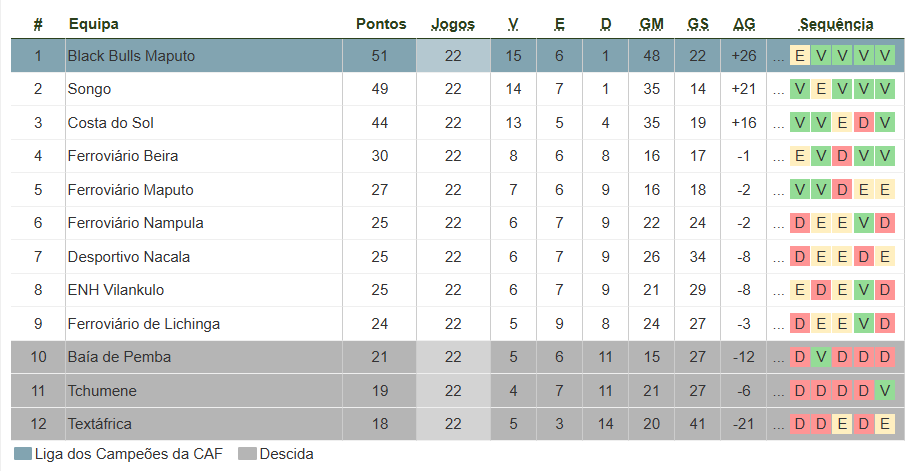
Task: Click the last E badge in Textáfrica's sequence
Action: click(884, 424)
